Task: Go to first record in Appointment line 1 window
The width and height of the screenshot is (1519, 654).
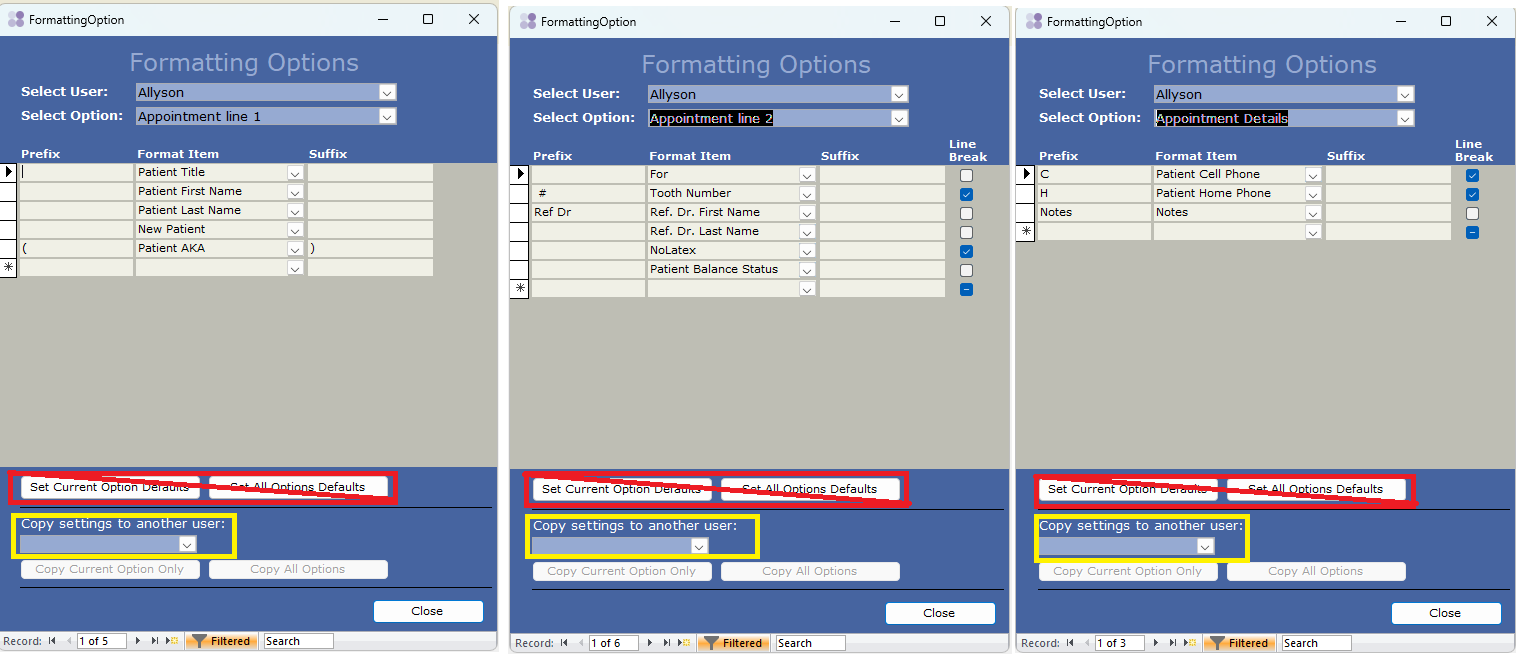Action: [52, 641]
